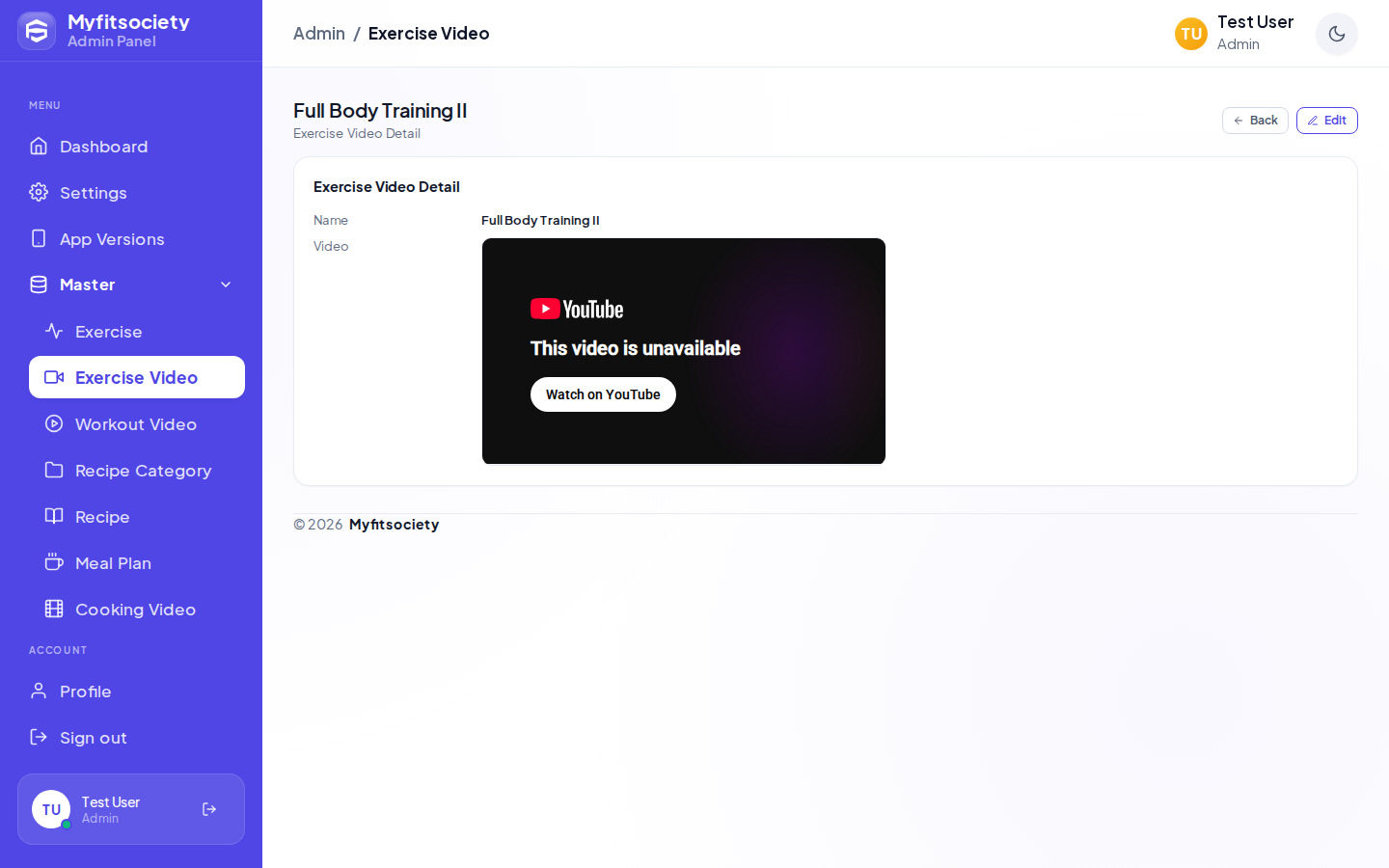Click the Edit button
Image resolution: width=1389 pixels, height=868 pixels.
[x=1327, y=121]
